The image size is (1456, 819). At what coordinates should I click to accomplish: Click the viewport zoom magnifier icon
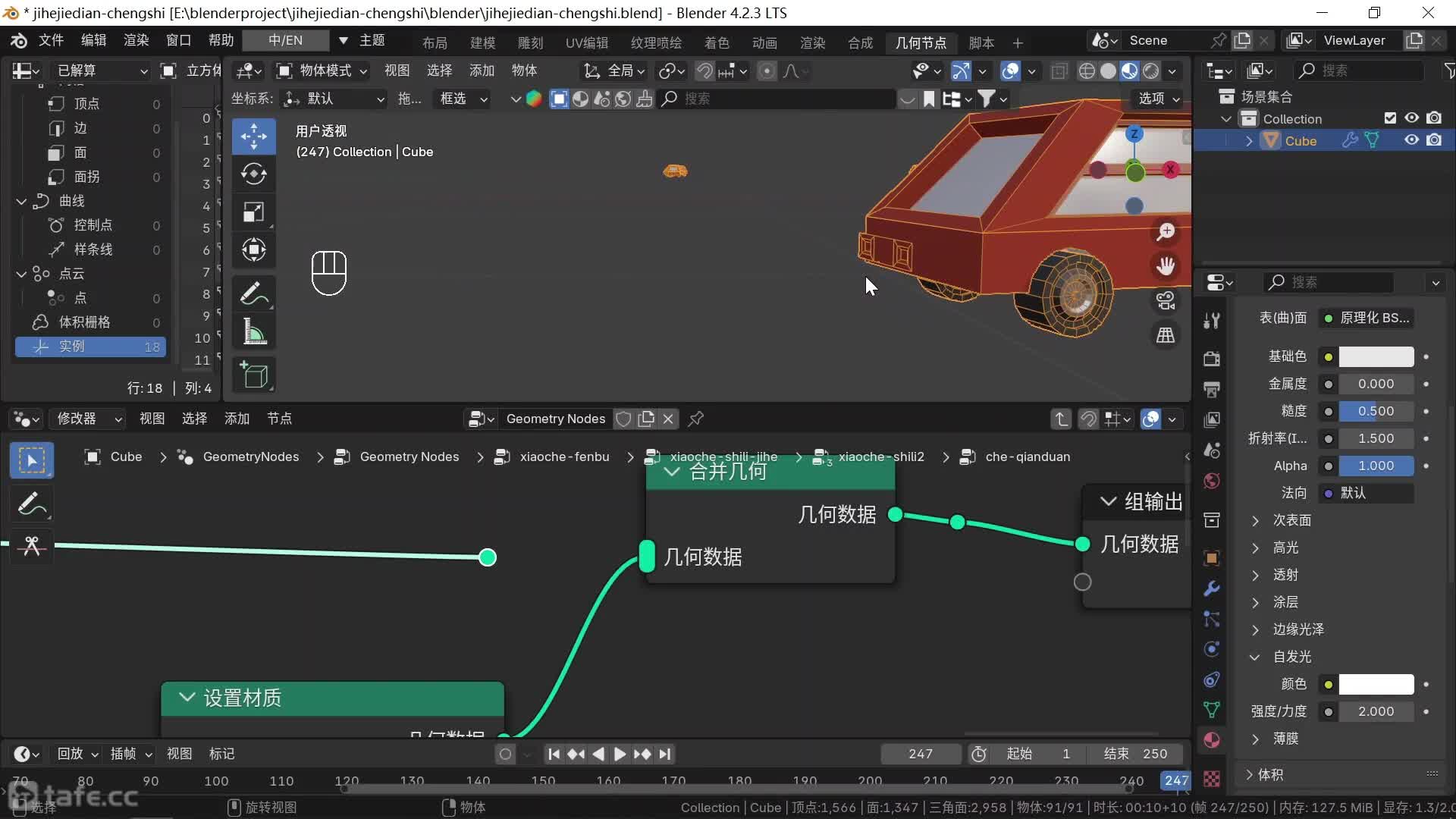pyautogui.click(x=1166, y=232)
